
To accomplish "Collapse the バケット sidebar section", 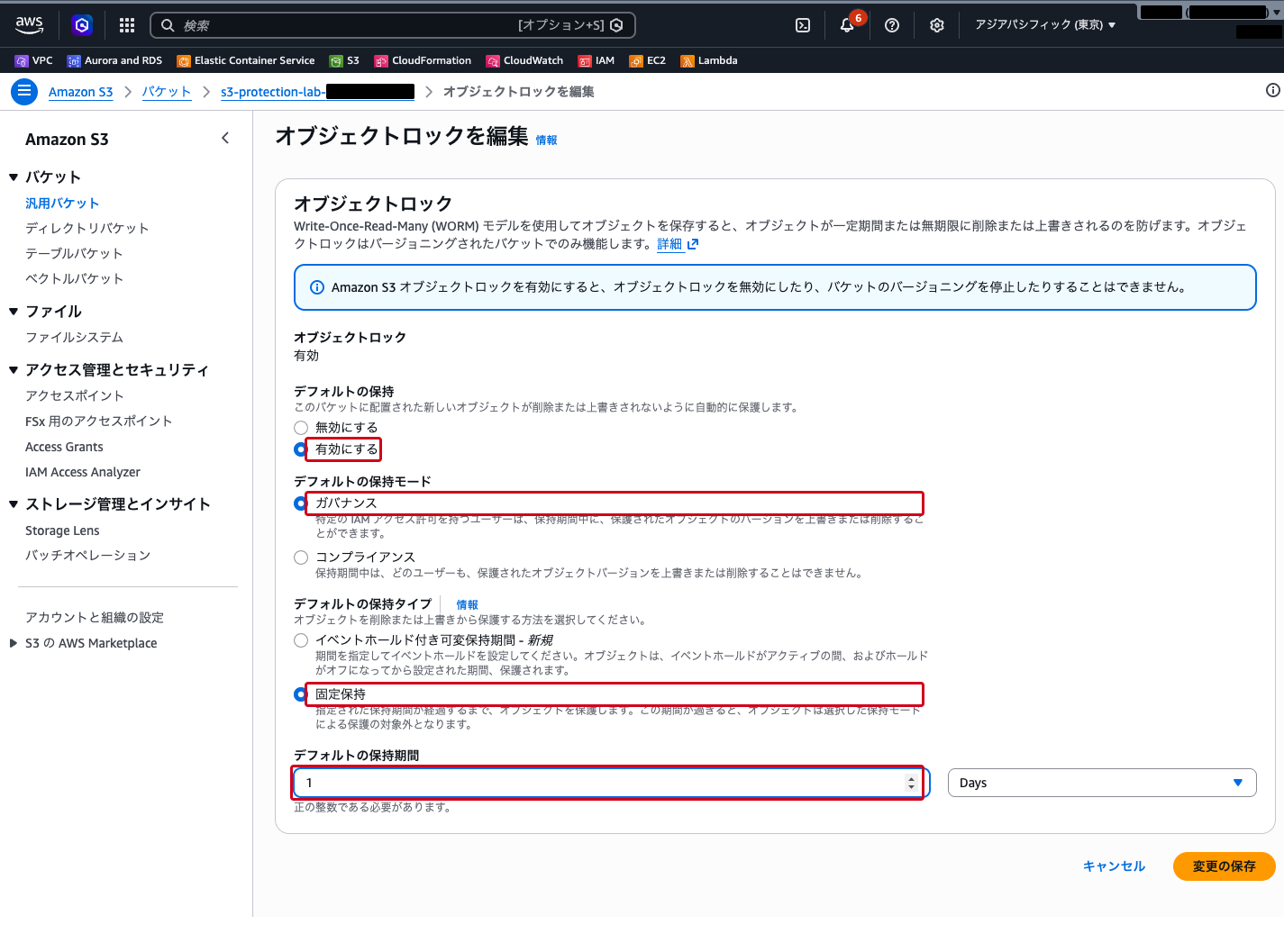I will tap(14, 177).
